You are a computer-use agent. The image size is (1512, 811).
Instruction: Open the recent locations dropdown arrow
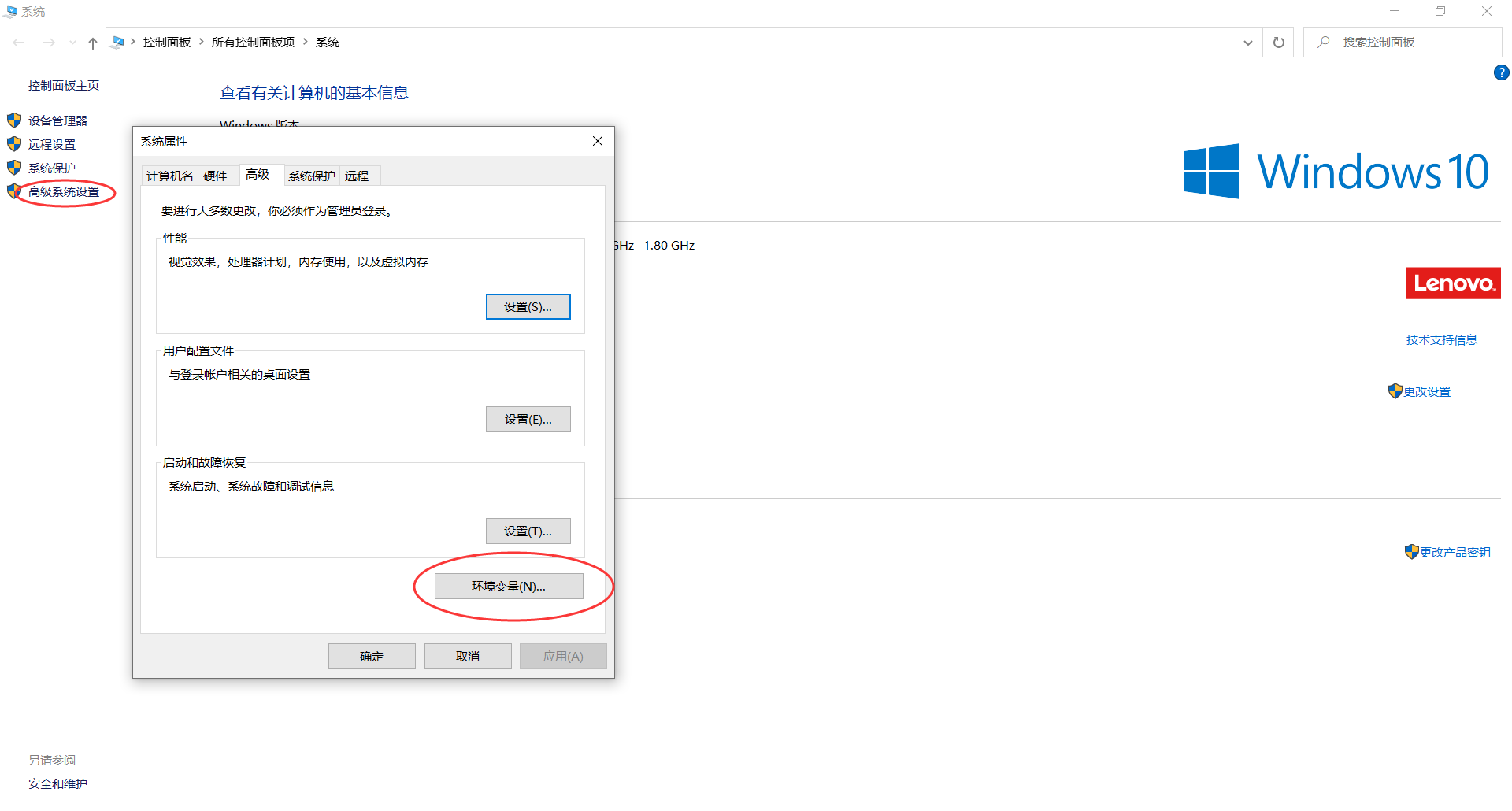72,43
